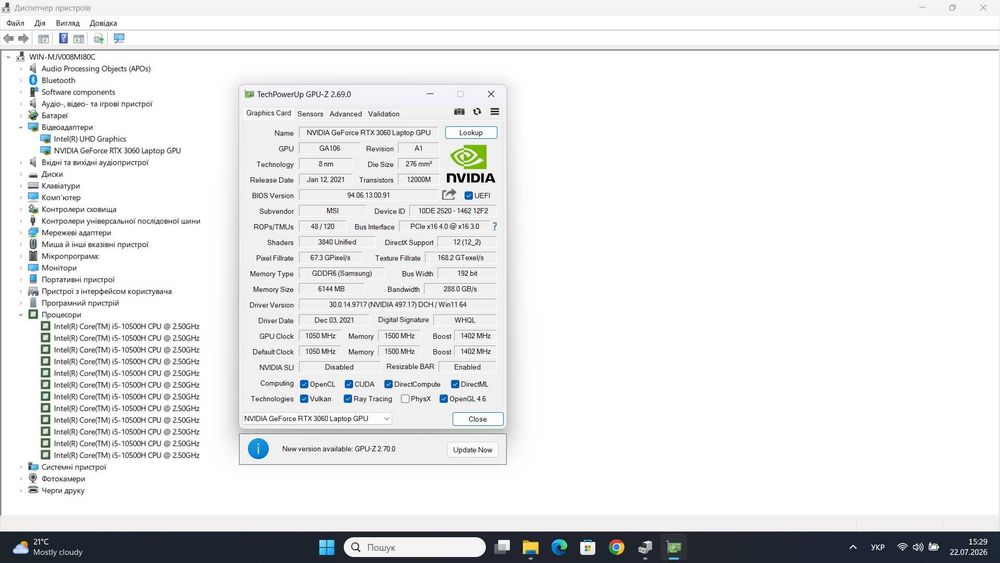Switch to the Sensors tab

pos(310,114)
